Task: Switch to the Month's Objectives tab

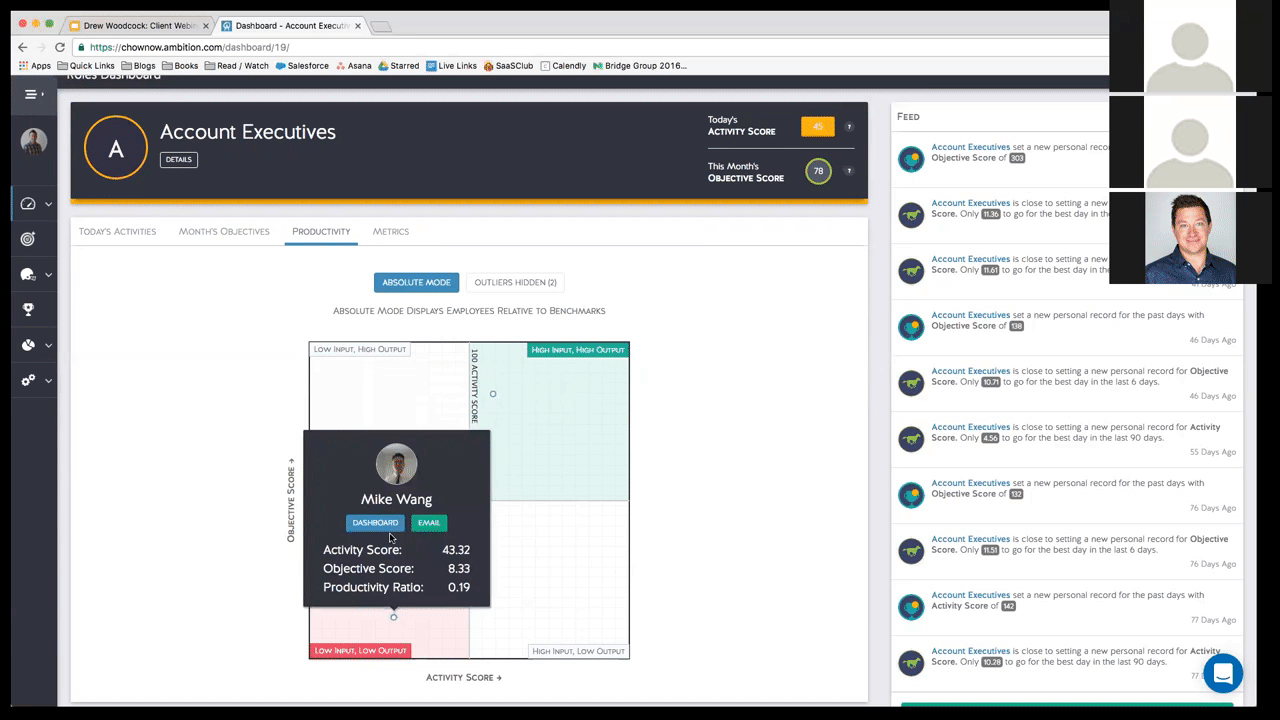Action: pyautogui.click(x=224, y=232)
